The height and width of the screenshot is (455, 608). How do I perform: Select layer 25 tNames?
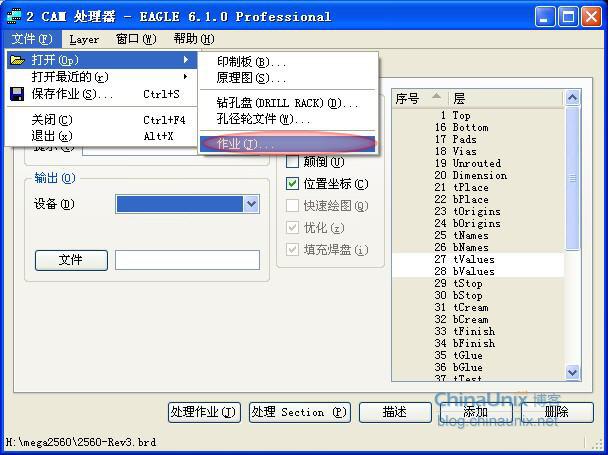[478, 235]
